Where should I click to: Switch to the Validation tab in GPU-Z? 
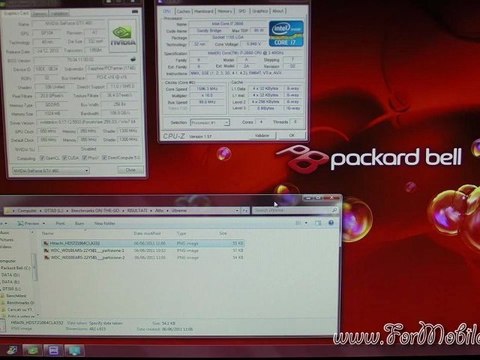pos(60,13)
